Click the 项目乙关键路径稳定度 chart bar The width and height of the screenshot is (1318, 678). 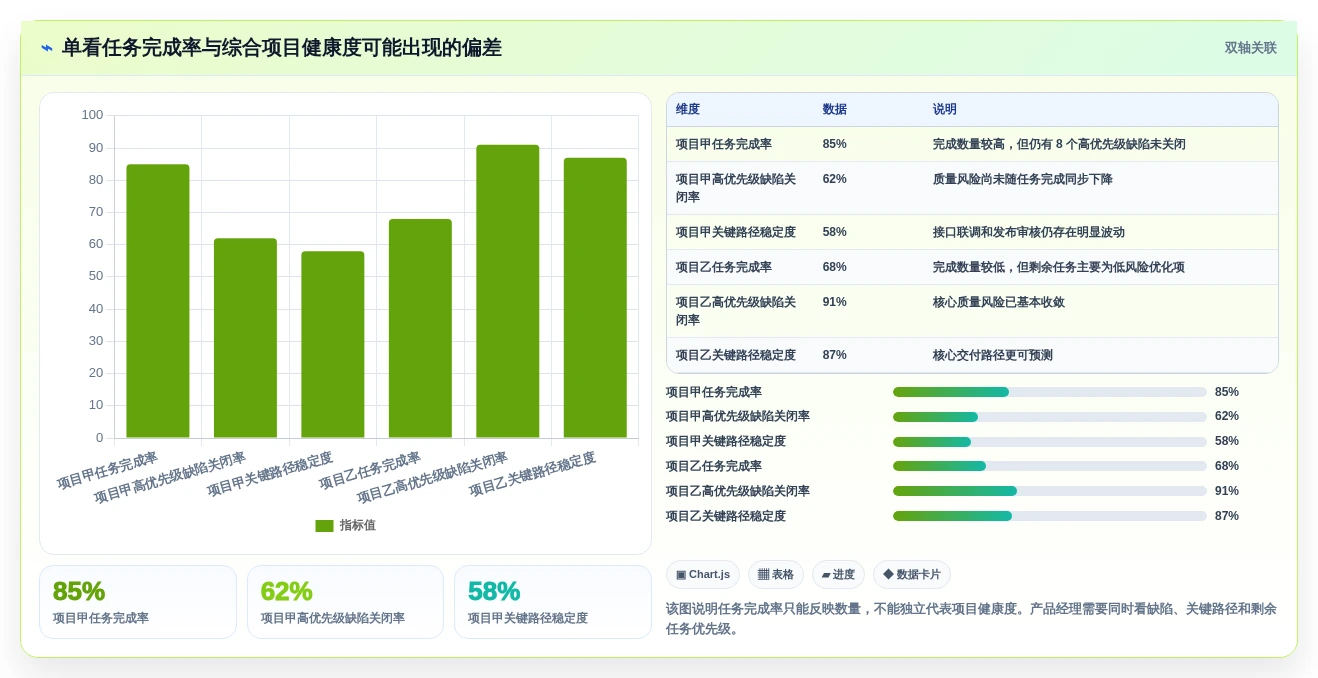(x=595, y=298)
